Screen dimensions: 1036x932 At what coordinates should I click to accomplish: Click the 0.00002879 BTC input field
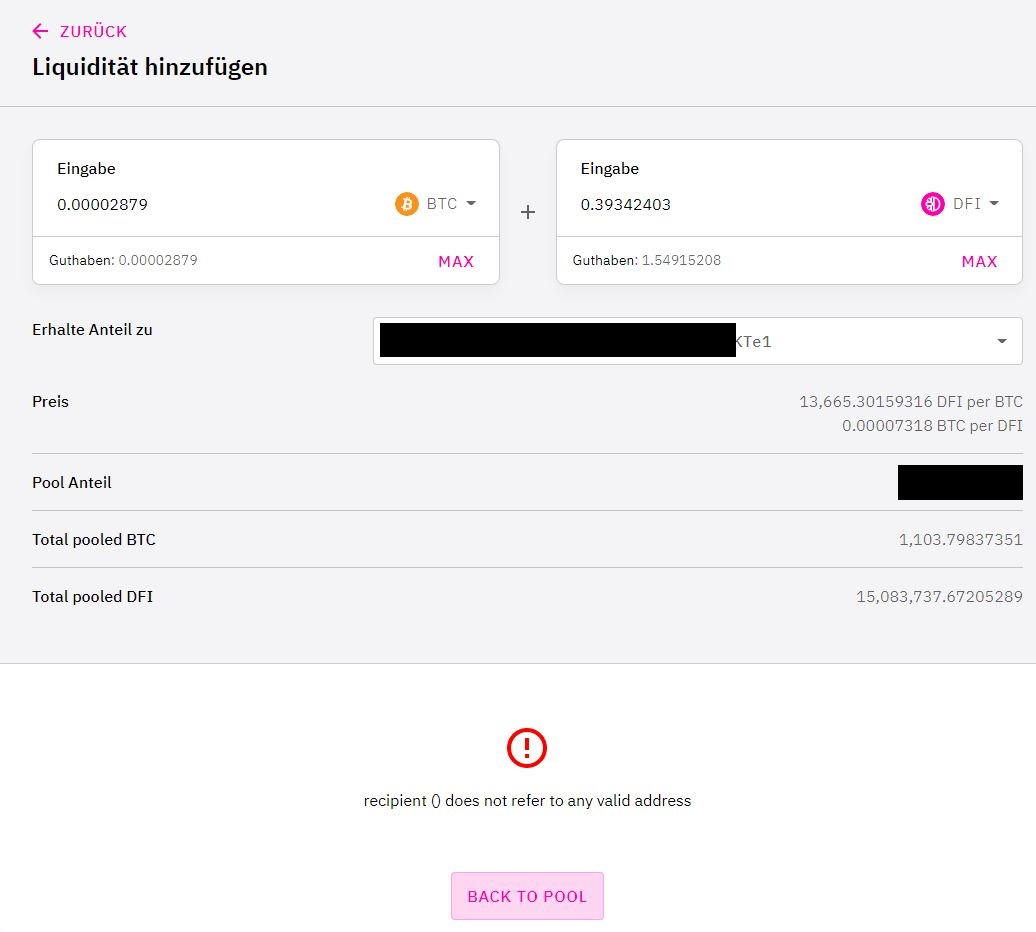(x=102, y=205)
